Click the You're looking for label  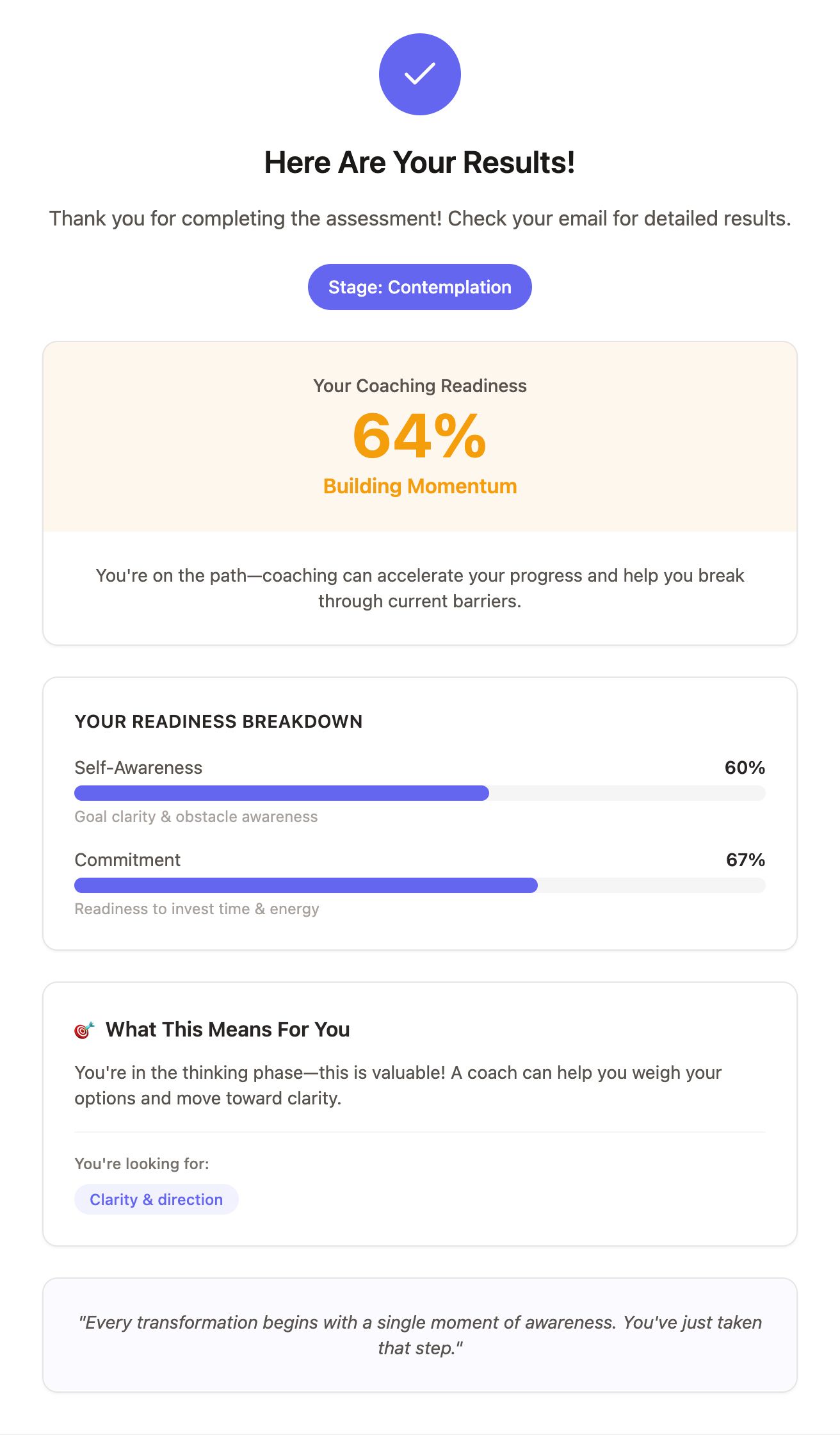tap(141, 1163)
